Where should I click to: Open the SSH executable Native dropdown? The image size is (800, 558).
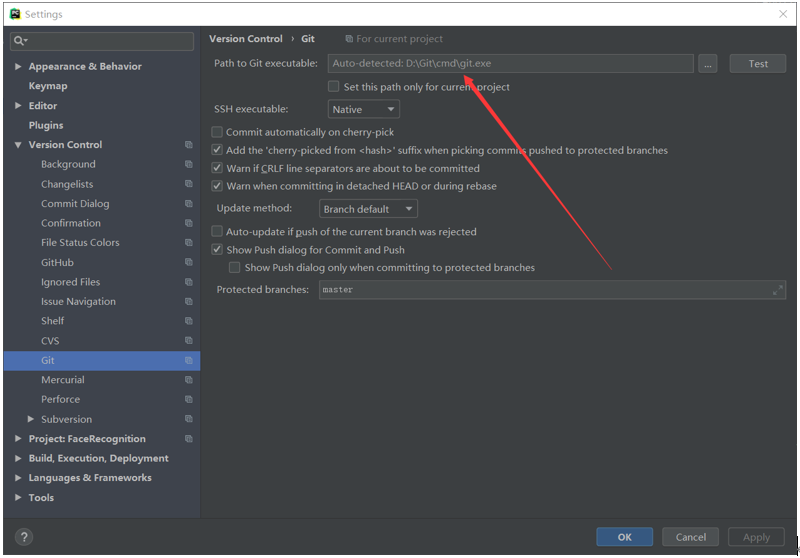pyautogui.click(x=363, y=109)
